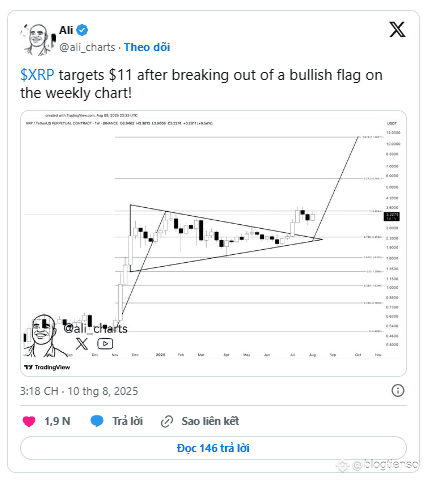426x482 pixels.
Task: Read 146 replies with the Đọc button
Action: pos(213,448)
